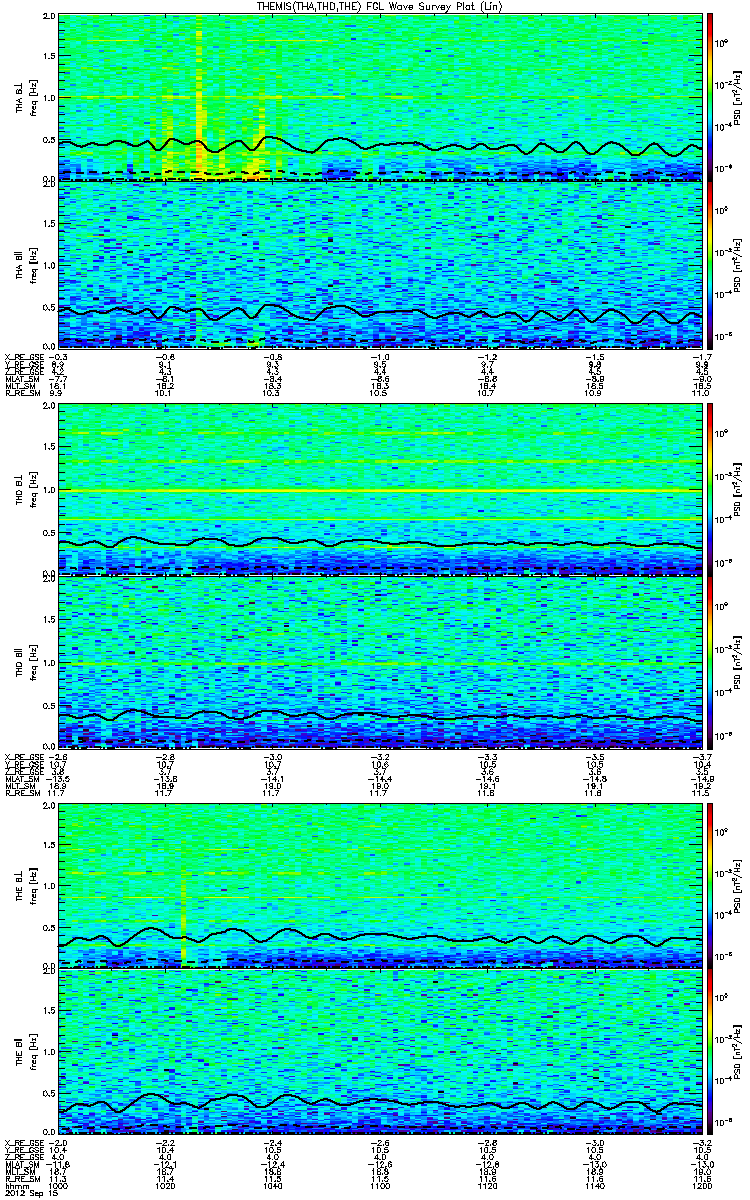Click the top THA panel PSD color bar

point(711,96)
